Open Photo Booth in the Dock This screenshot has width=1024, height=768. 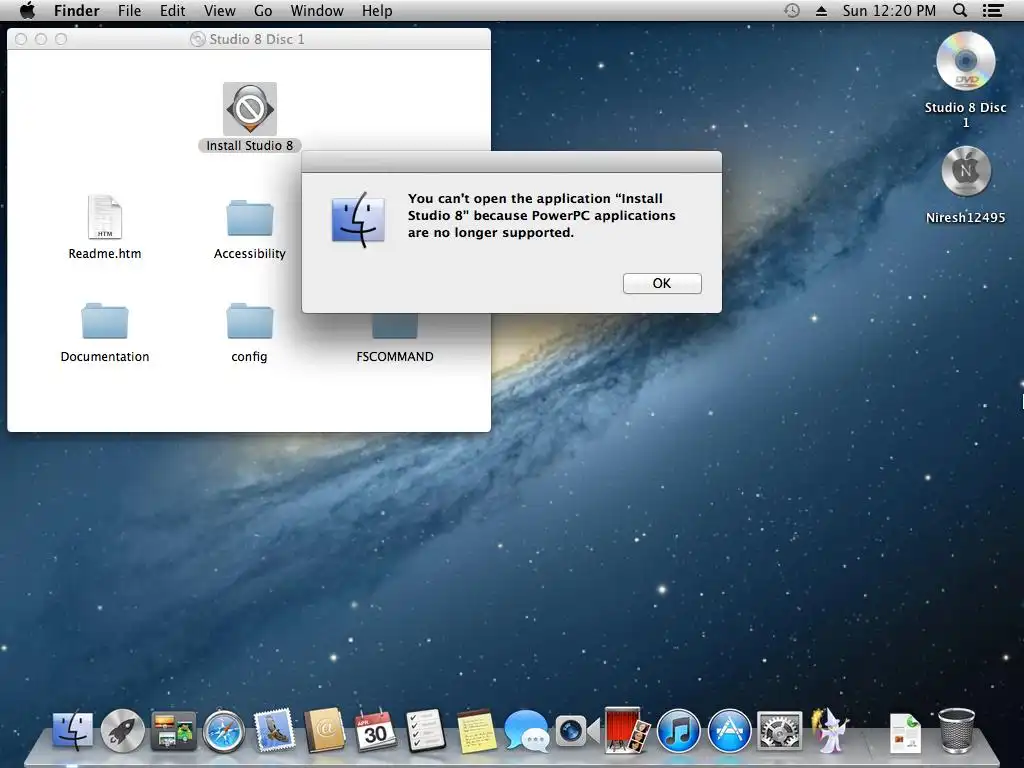pyautogui.click(x=627, y=730)
